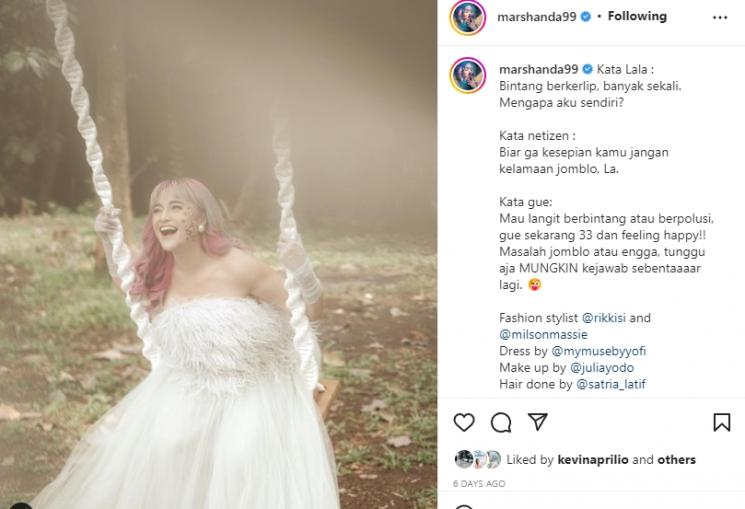
Task: Visit @juliayodo makeup credit
Action: (x=603, y=367)
